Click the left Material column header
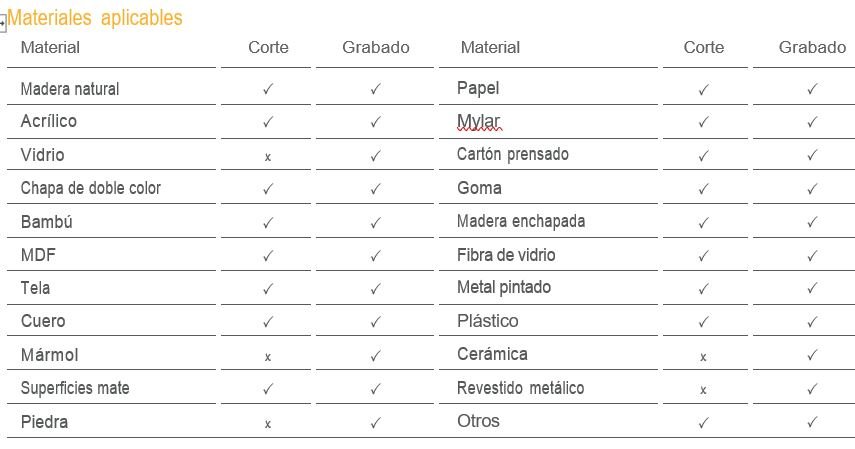 50,47
